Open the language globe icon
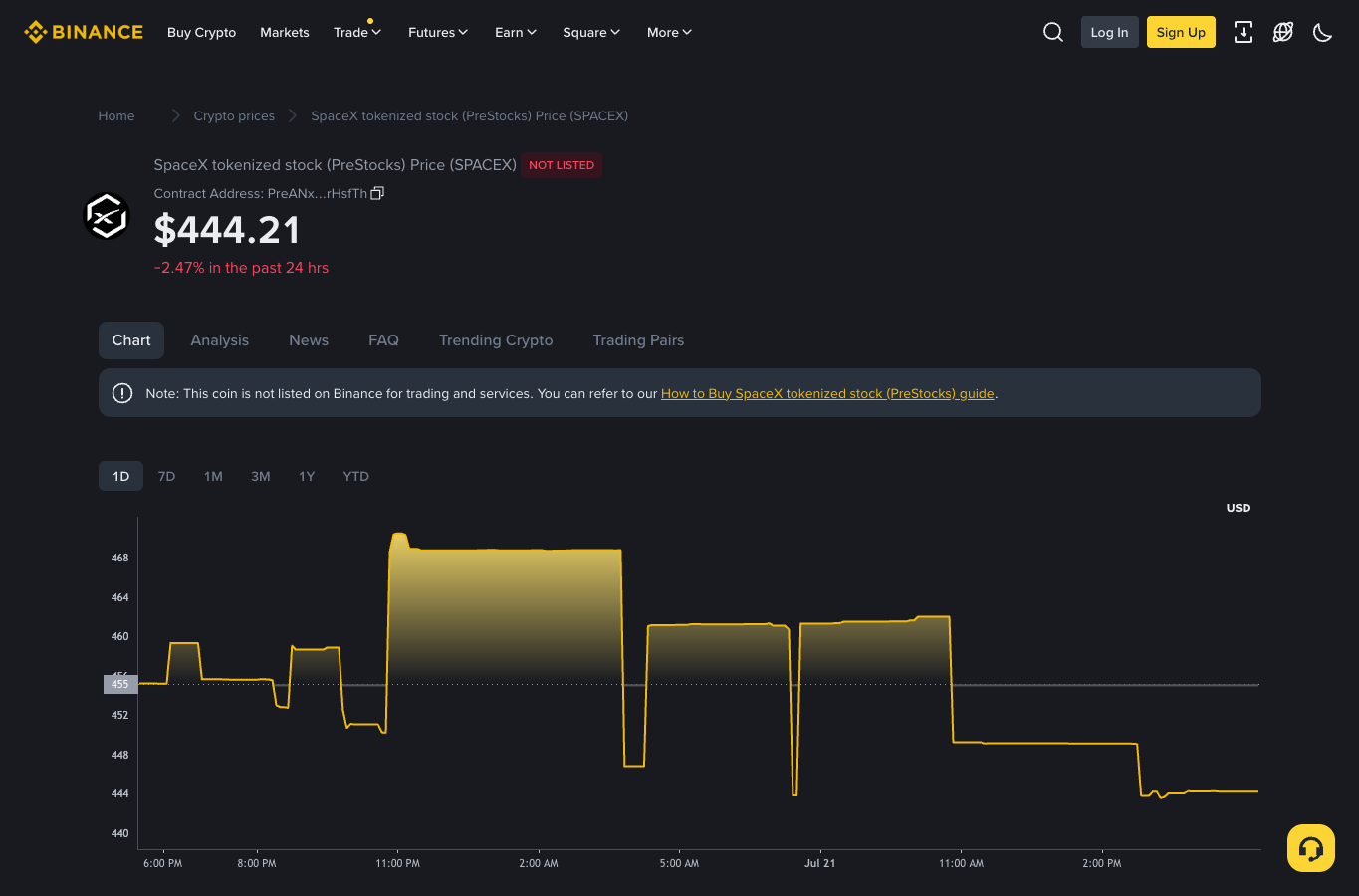Viewport: 1359px width, 896px height. click(x=1283, y=32)
